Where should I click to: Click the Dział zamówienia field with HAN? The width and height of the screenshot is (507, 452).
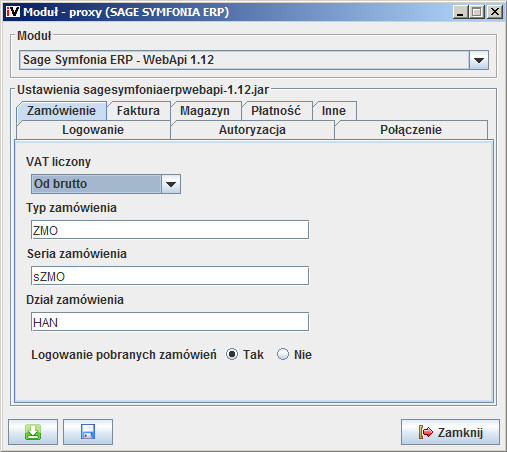[170, 322]
